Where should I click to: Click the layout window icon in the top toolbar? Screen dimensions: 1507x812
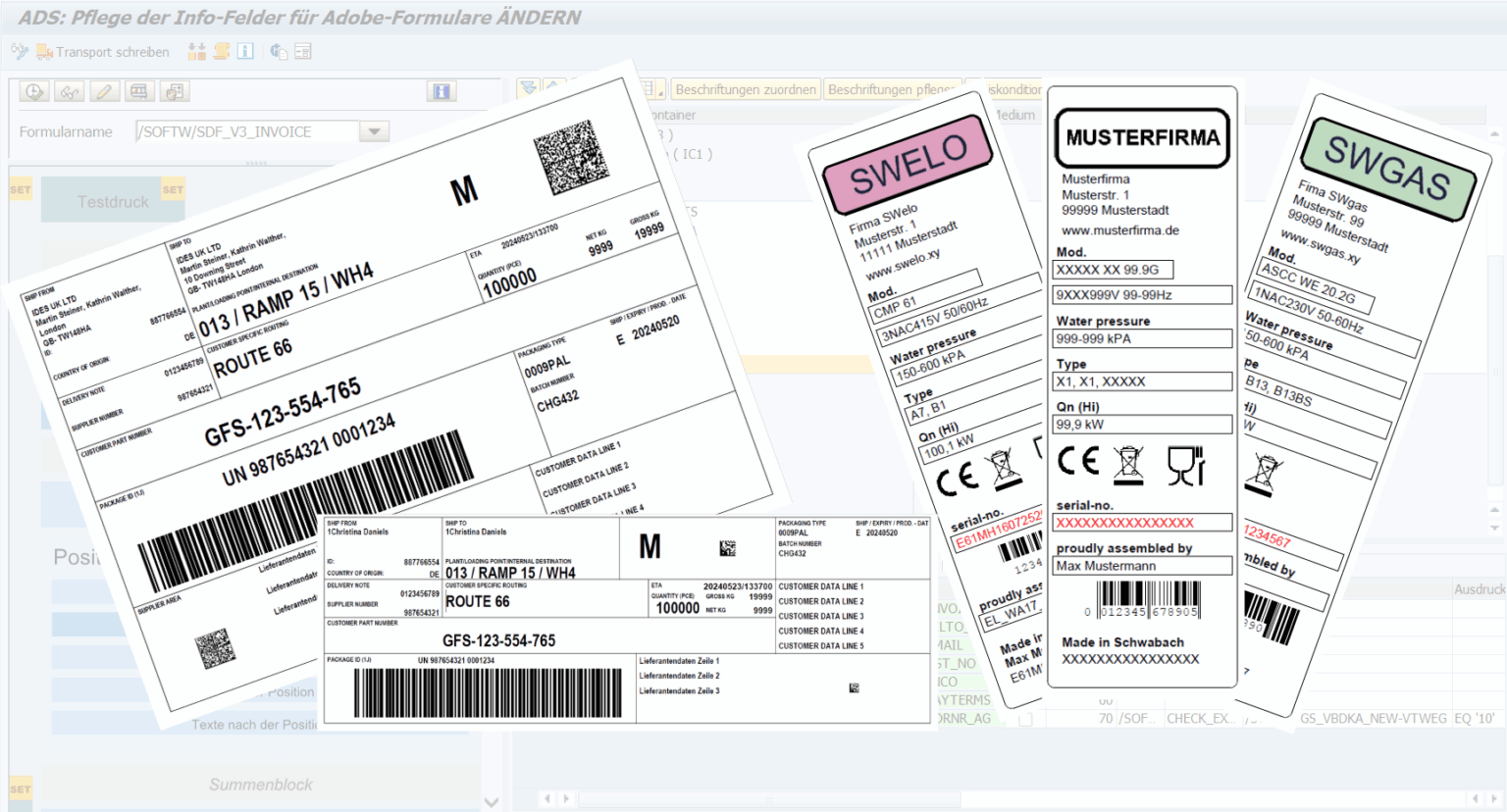(302, 51)
